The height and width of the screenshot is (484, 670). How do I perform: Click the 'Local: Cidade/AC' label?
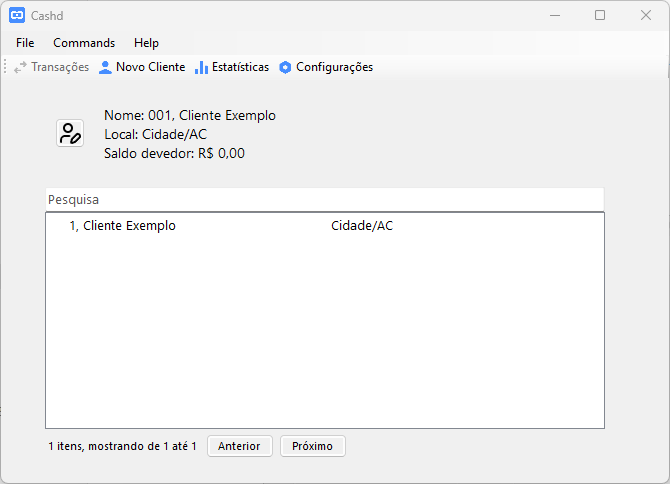tap(156, 134)
